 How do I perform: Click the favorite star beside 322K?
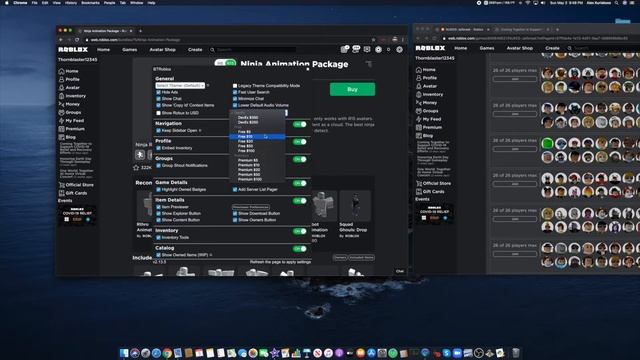136,167
